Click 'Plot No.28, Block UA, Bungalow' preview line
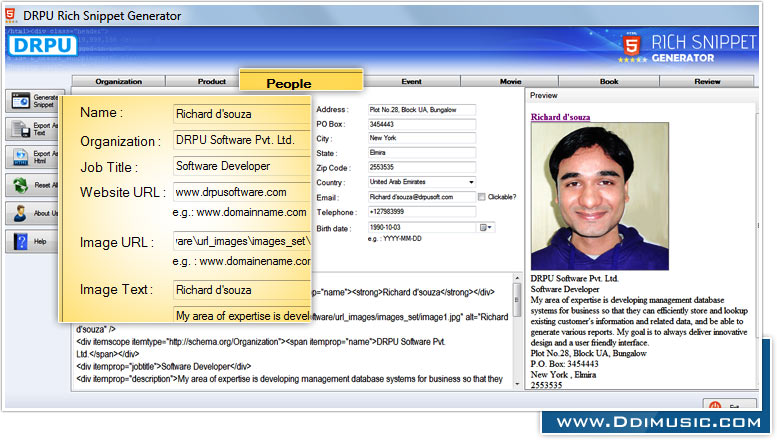 (x=588, y=353)
